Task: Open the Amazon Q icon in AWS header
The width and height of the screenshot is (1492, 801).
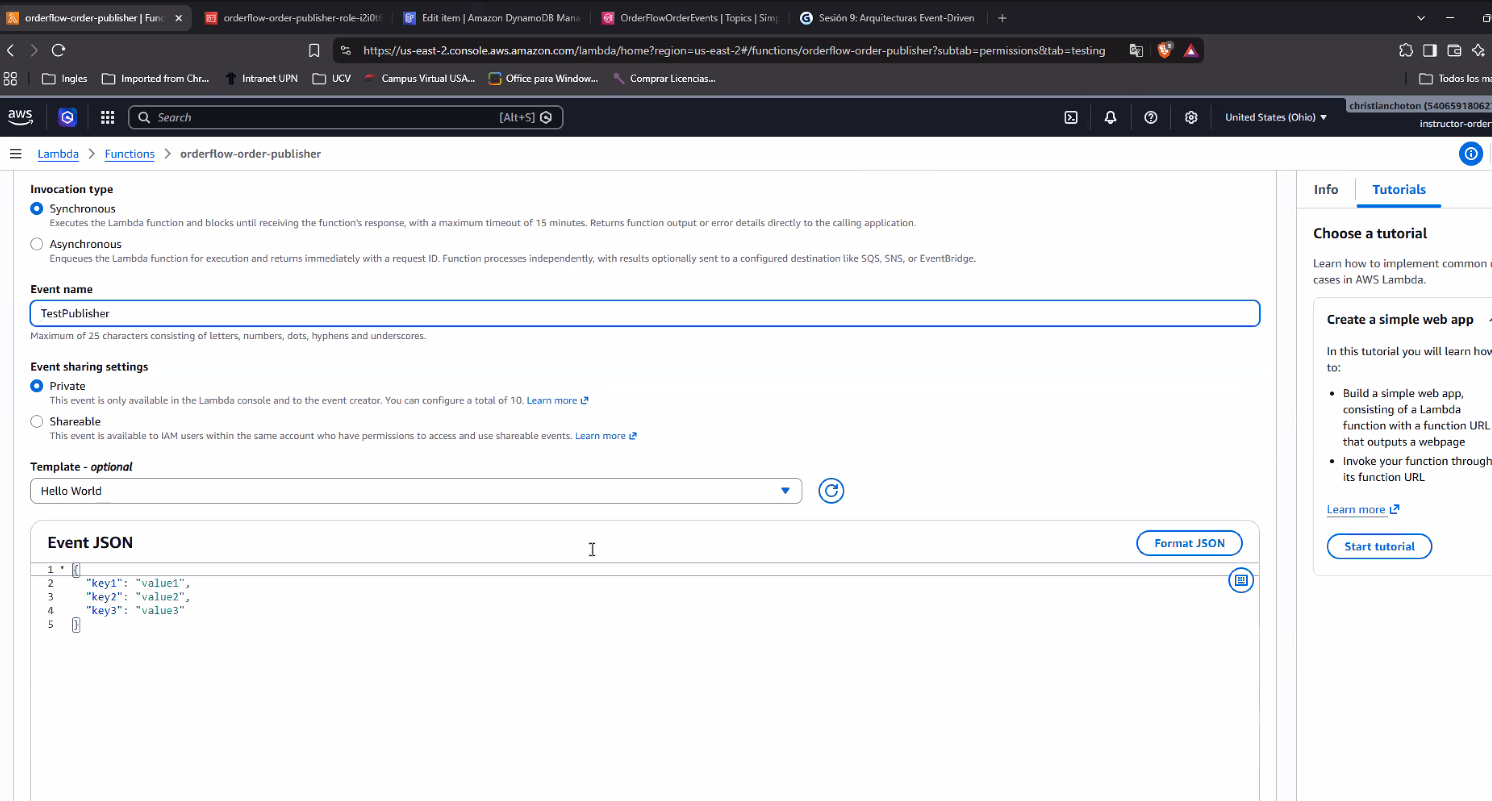Action: coord(67,117)
